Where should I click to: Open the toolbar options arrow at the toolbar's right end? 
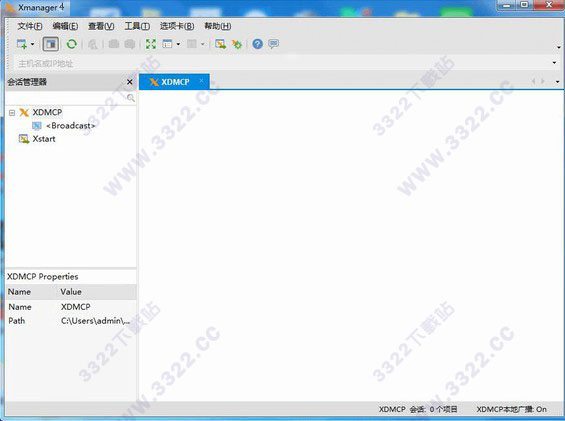(559, 47)
